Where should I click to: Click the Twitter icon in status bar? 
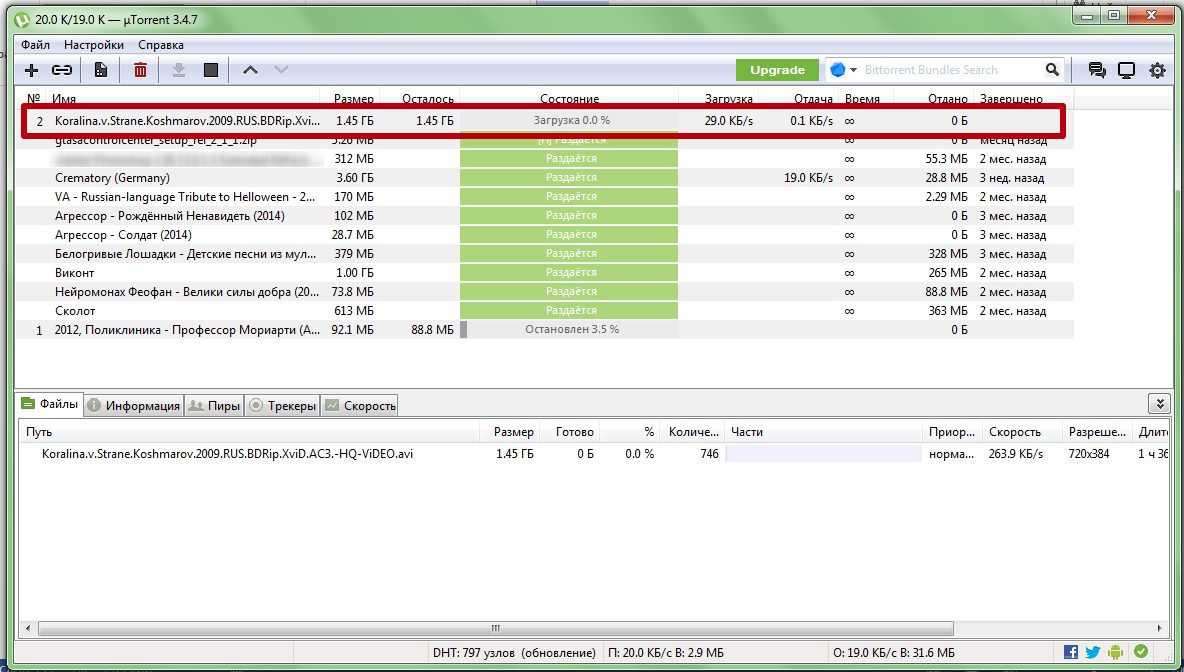(x=1093, y=652)
